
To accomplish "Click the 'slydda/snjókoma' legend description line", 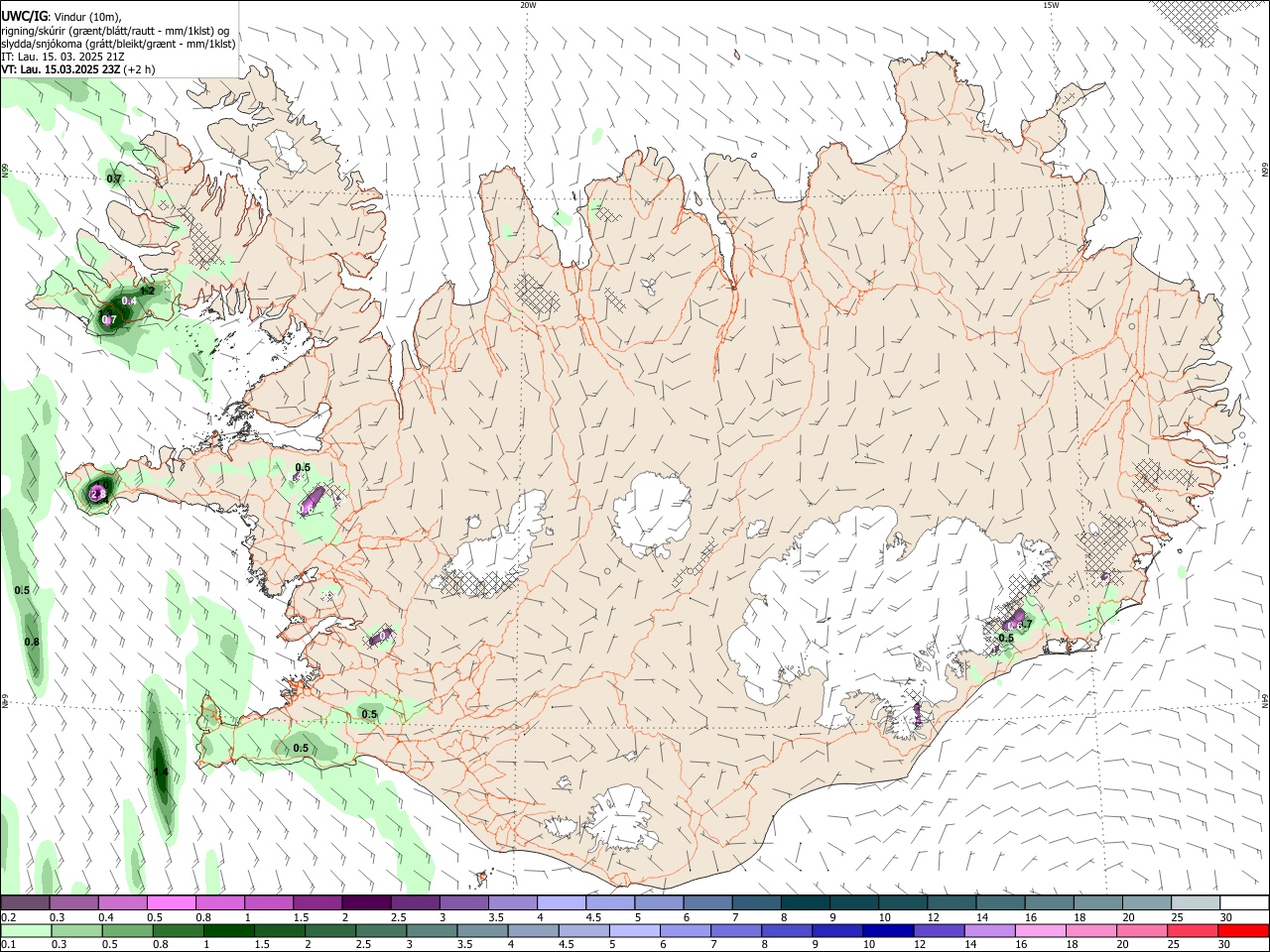I will pyautogui.click(x=118, y=44).
